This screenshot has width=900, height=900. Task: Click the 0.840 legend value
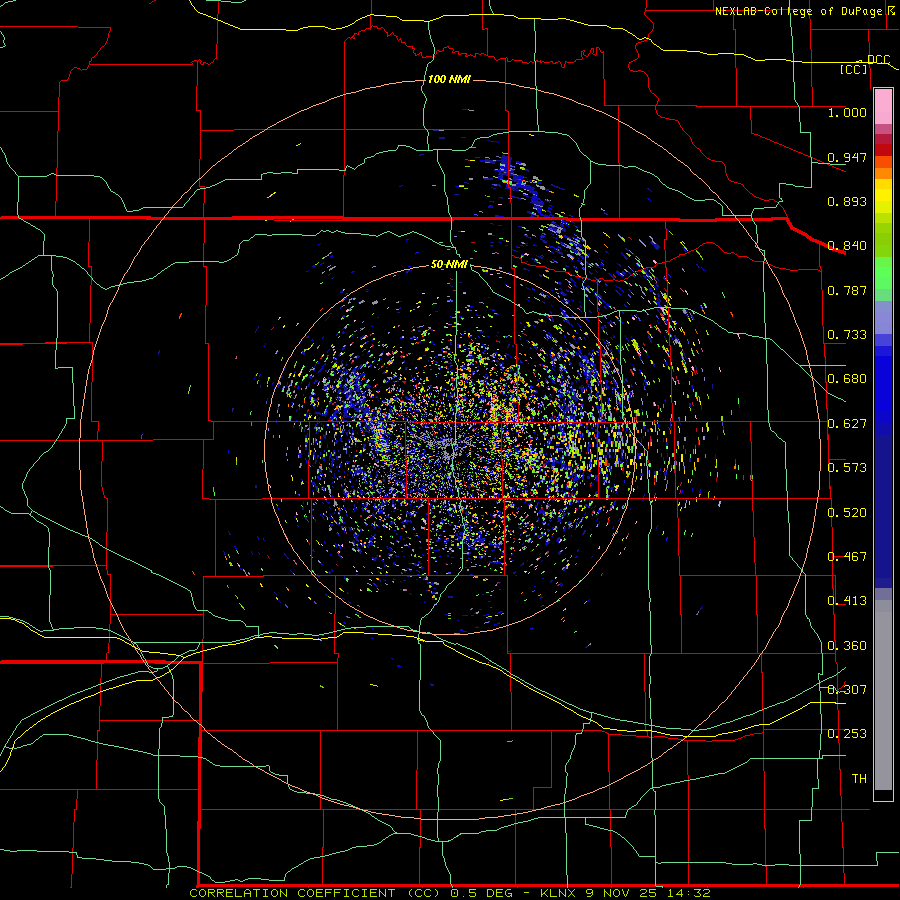[847, 246]
